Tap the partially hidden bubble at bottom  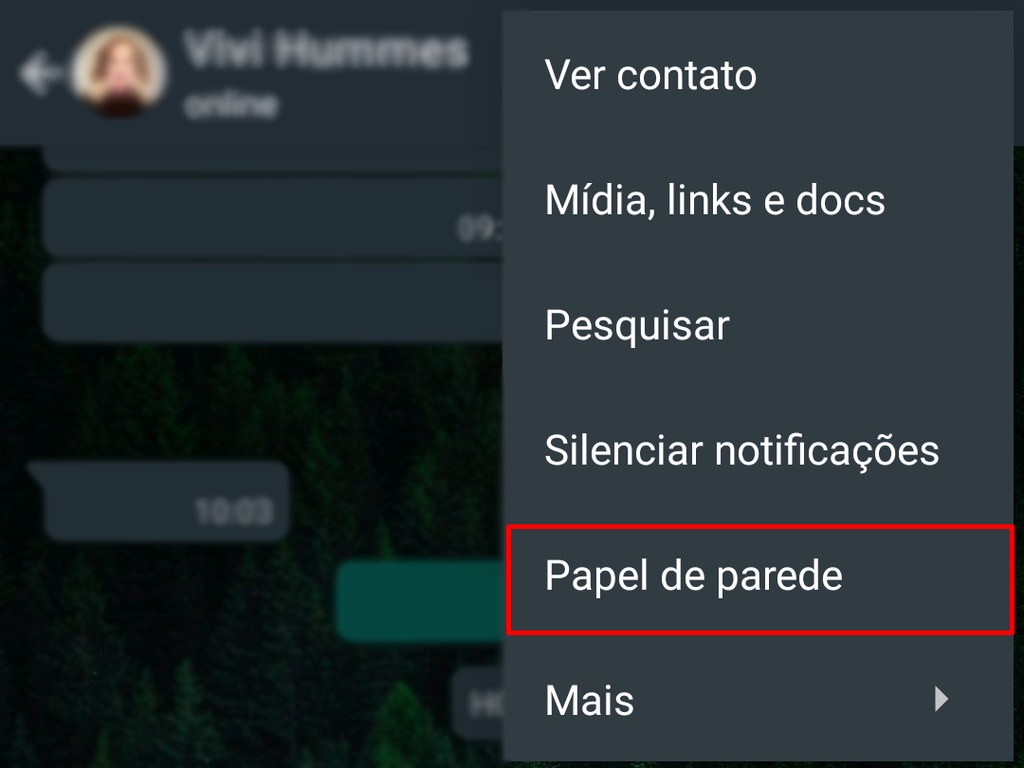click(477, 703)
